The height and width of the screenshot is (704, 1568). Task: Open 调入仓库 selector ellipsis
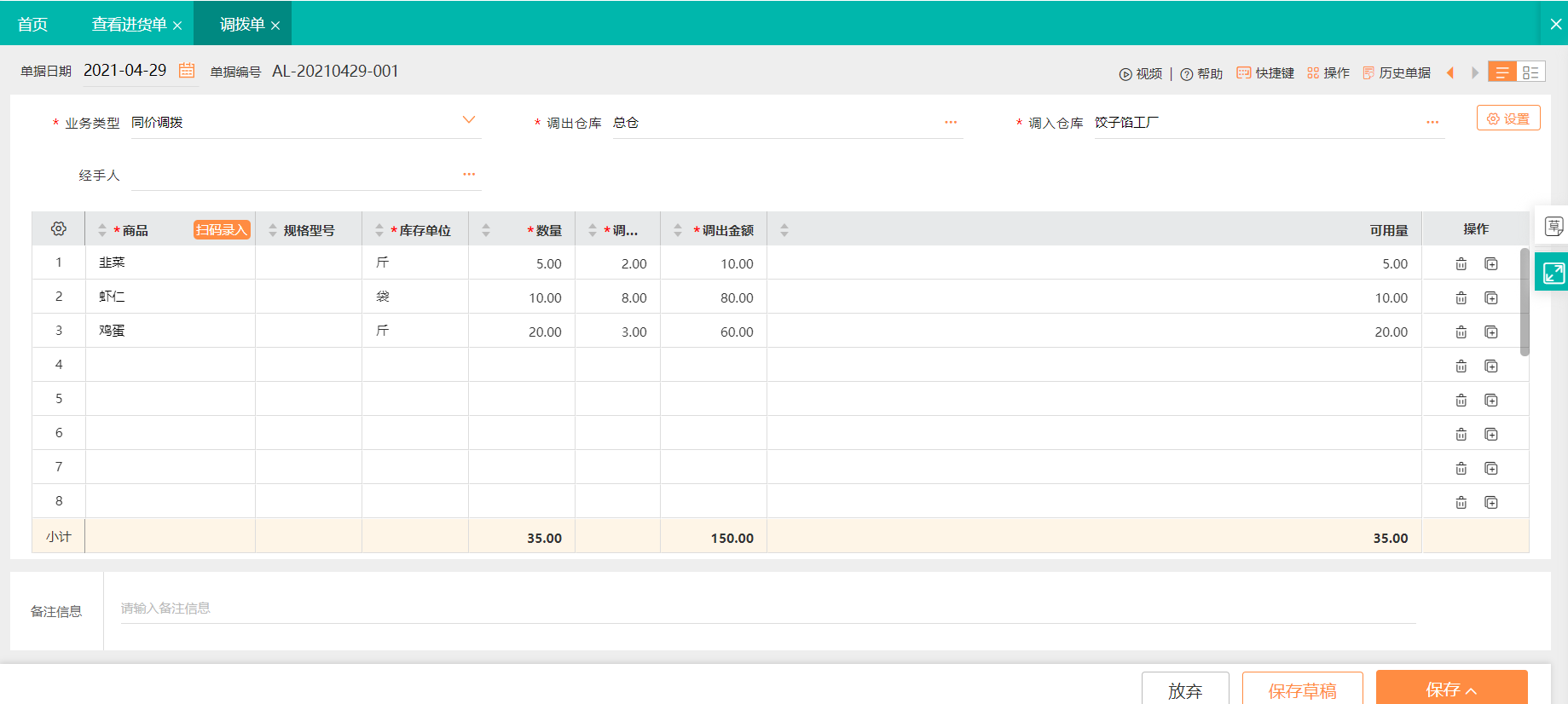tap(1432, 122)
